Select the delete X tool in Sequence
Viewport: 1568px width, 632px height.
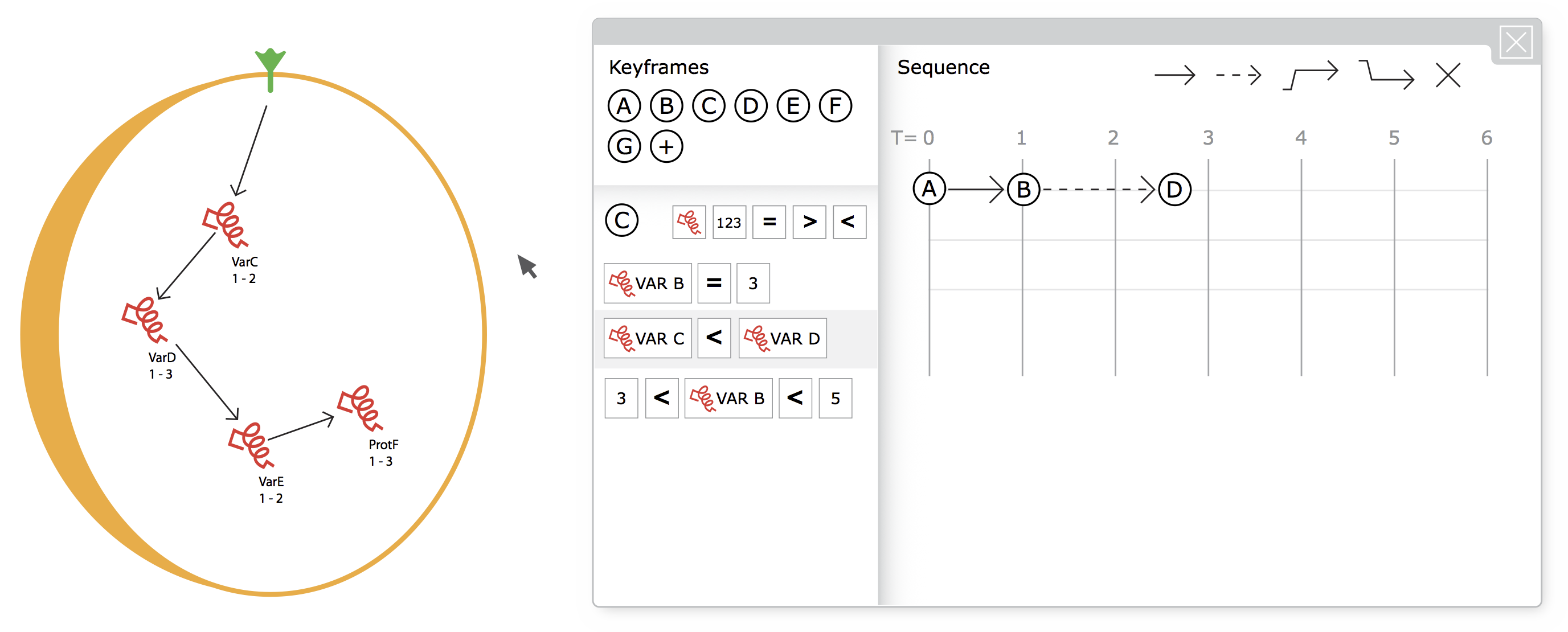click(x=1448, y=75)
